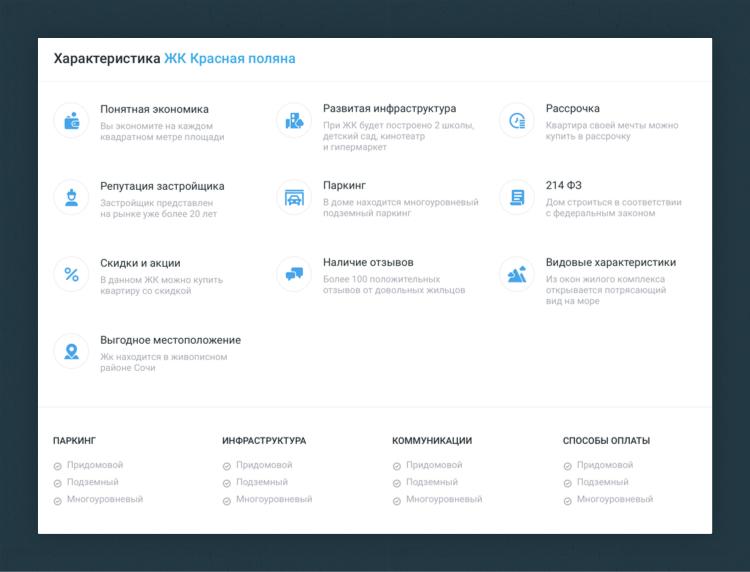The width and height of the screenshot is (750, 572).
Task: Toggle Придомовой checkbox under ПАРКИНГ
Action: (x=58, y=466)
